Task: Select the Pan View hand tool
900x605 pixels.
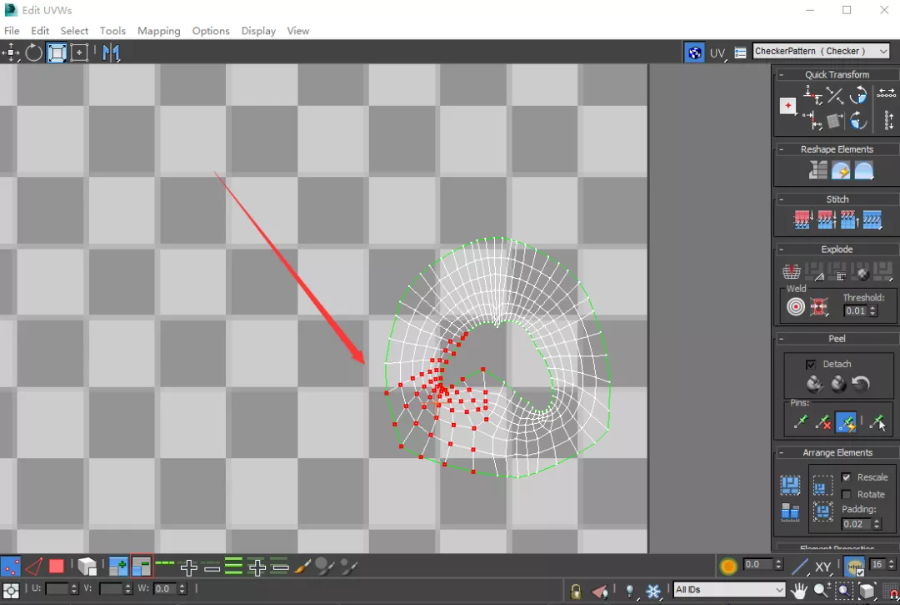Action: click(800, 591)
